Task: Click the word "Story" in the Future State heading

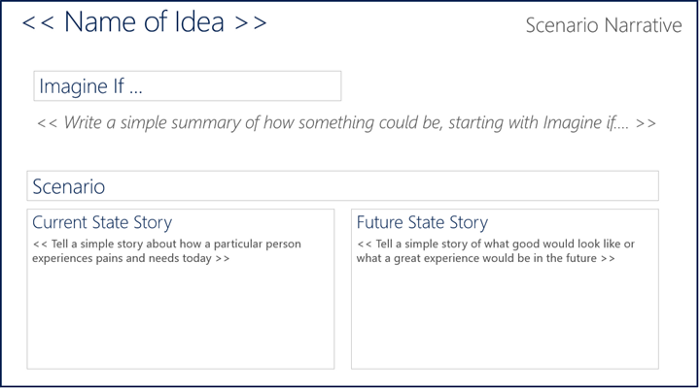Action: pyautogui.click(x=468, y=222)
